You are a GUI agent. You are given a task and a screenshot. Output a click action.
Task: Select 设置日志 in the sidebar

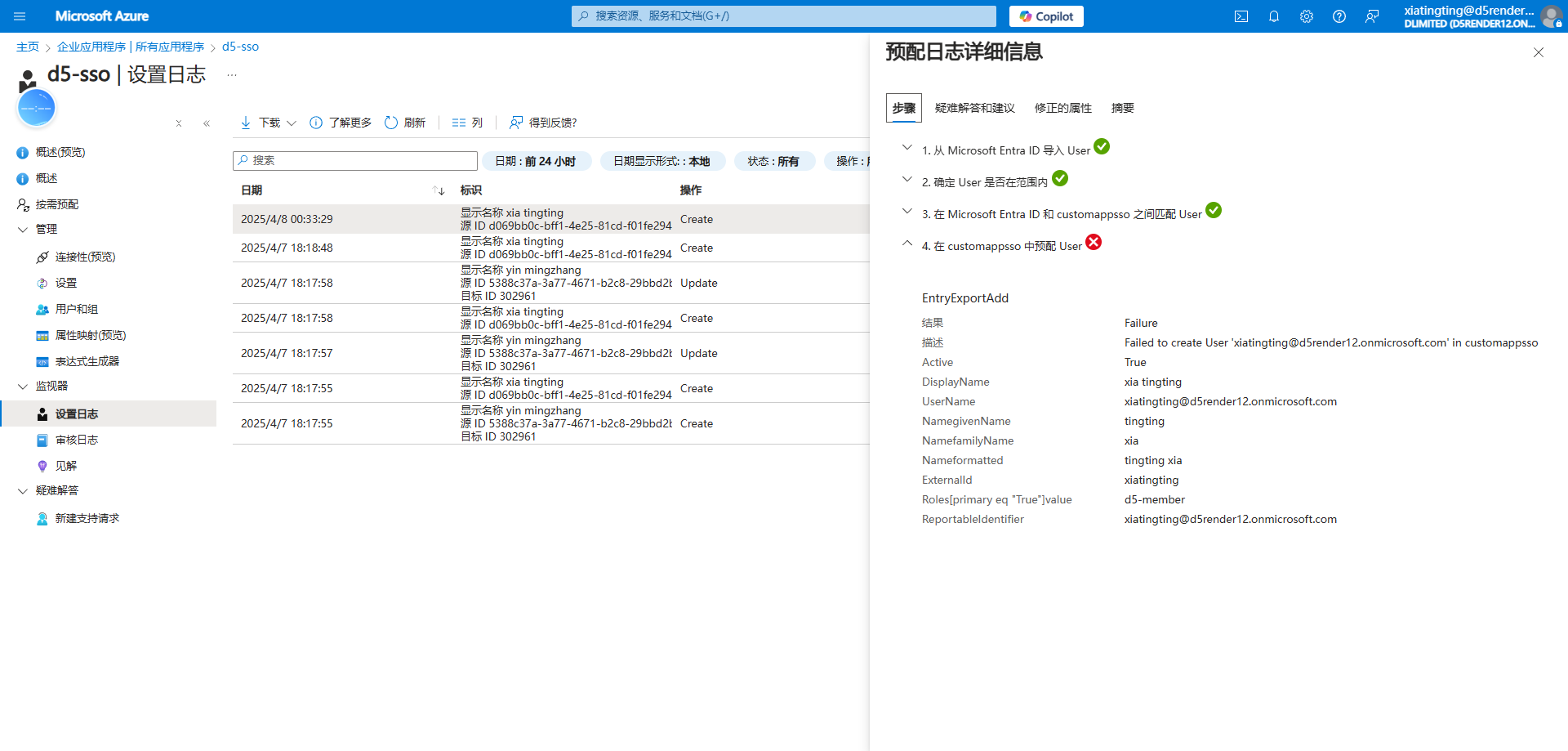click(x=108, y=413)
